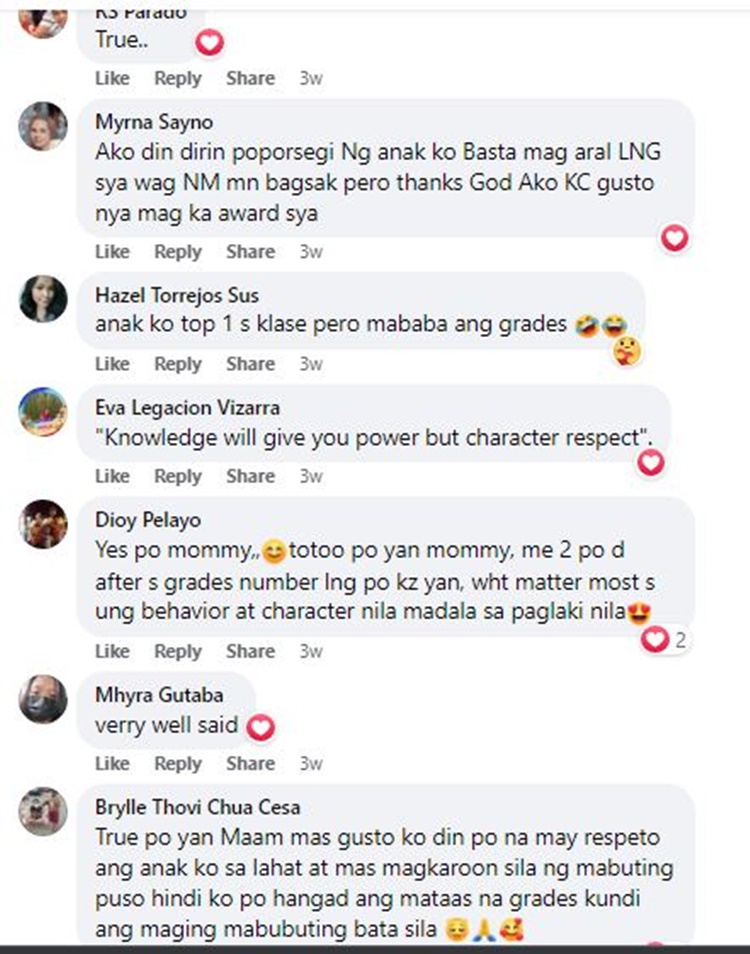Open Myrna Sayno's profile picture
Screen dimensions: 750x954
tap(43, 126)
